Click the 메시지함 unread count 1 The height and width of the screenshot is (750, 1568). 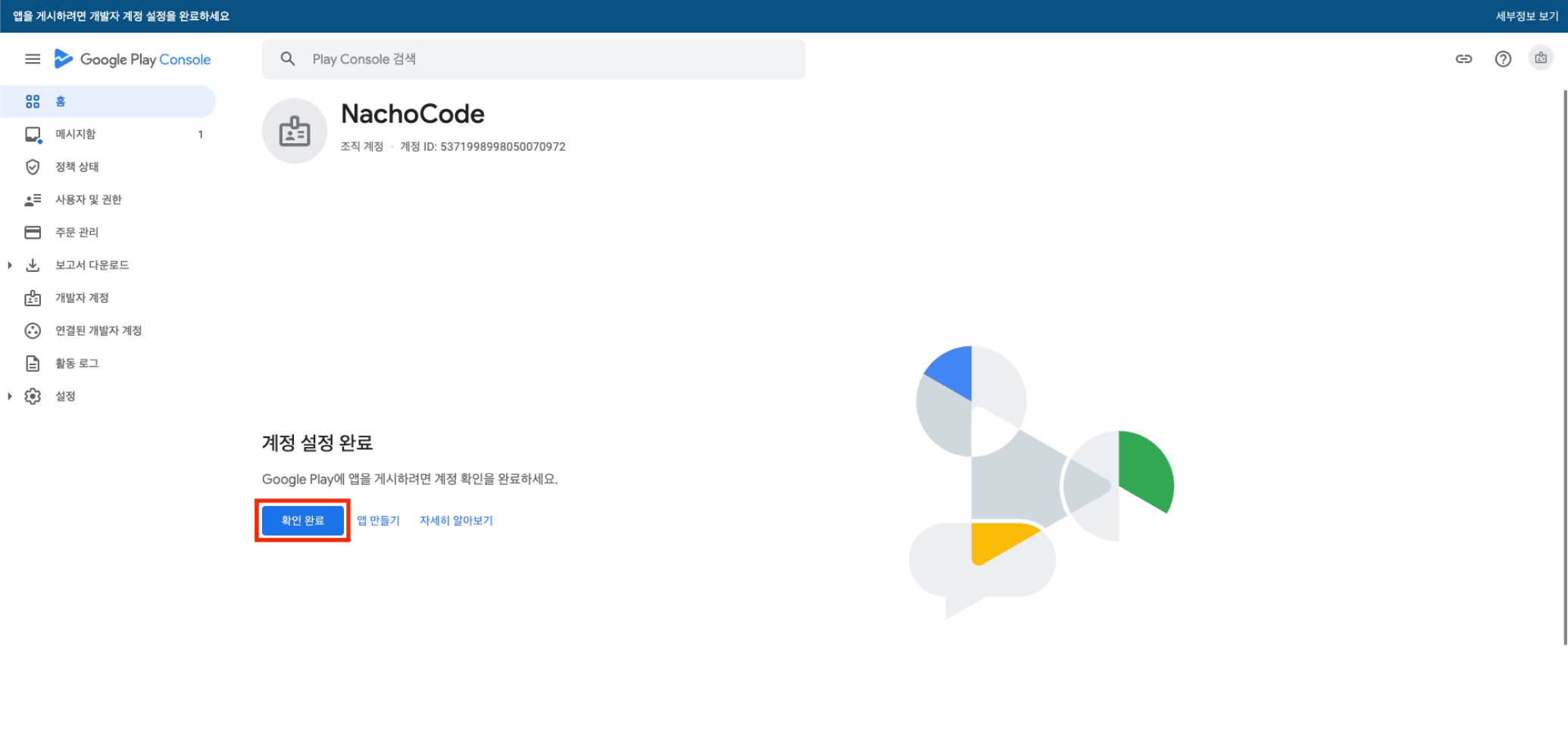[201, 135]
